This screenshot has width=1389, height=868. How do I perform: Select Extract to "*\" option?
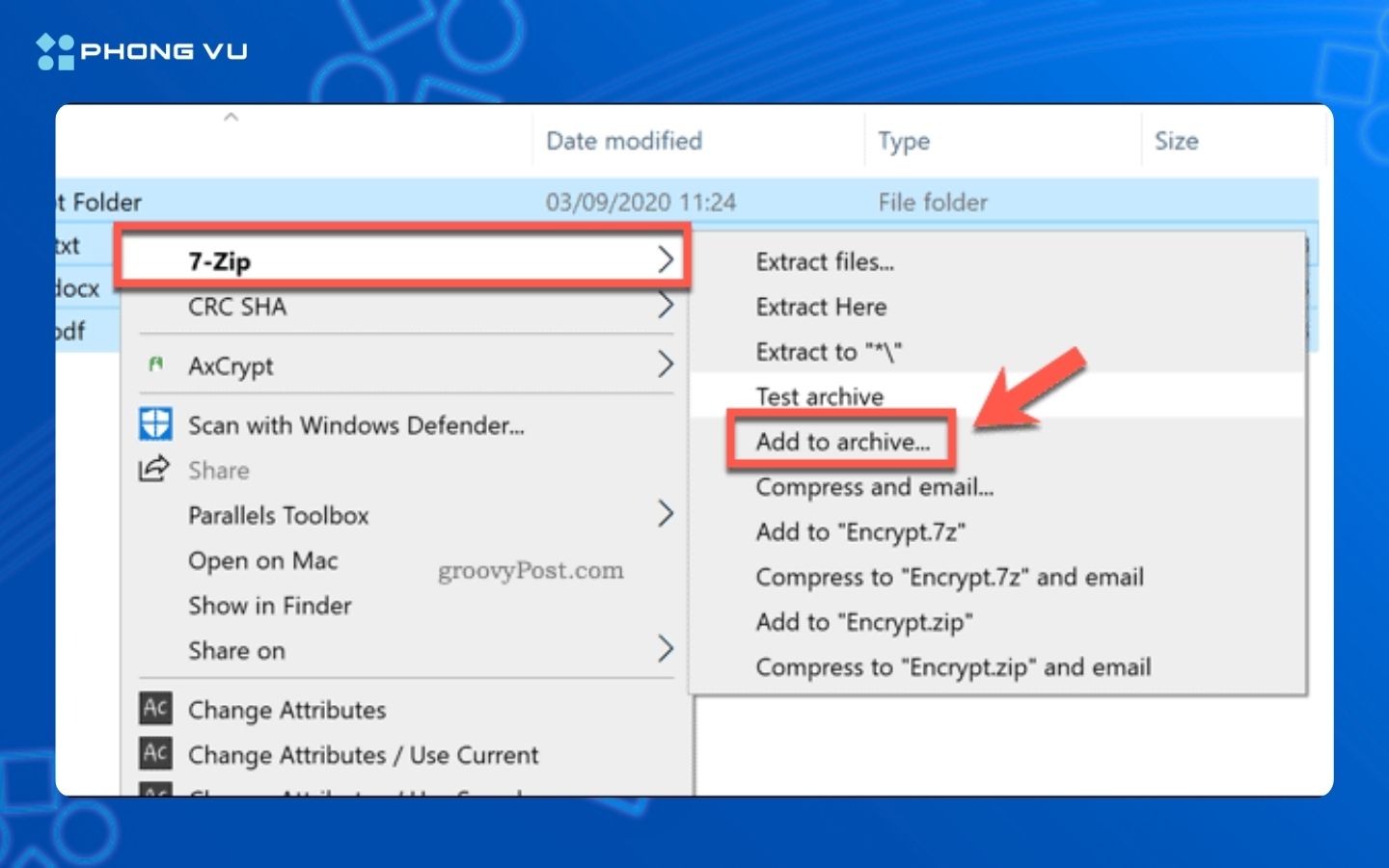(x=998, y=352)
